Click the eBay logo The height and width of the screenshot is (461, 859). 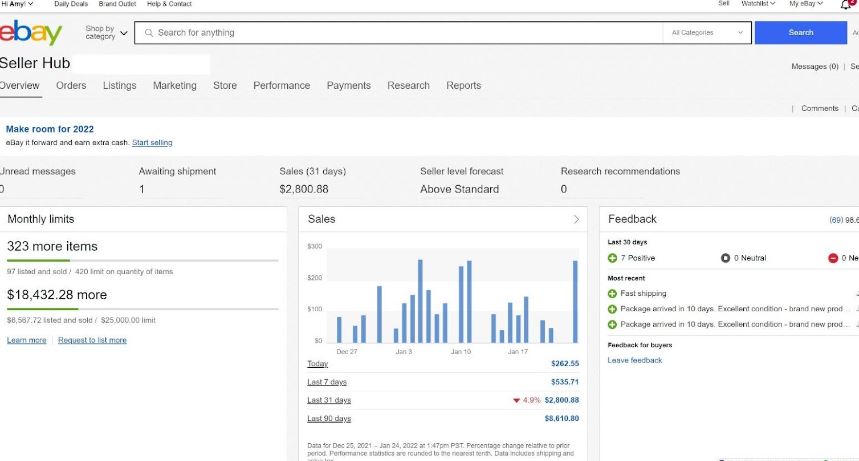31,32
